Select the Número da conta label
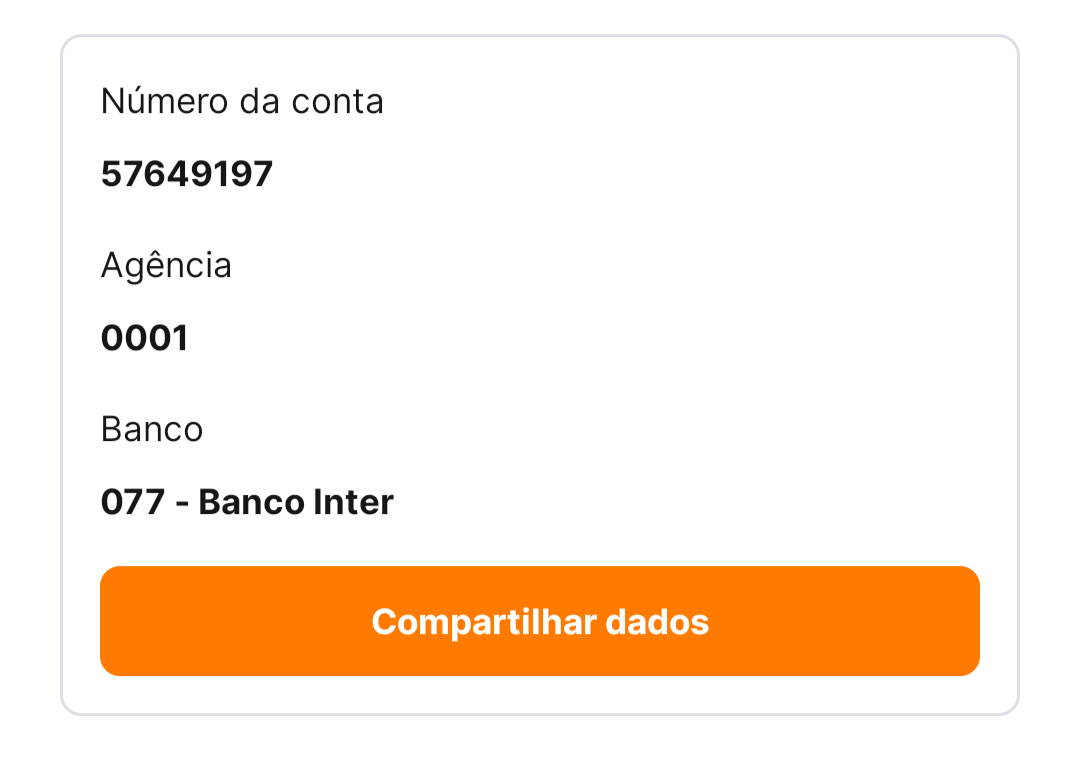 coord(242,101)
